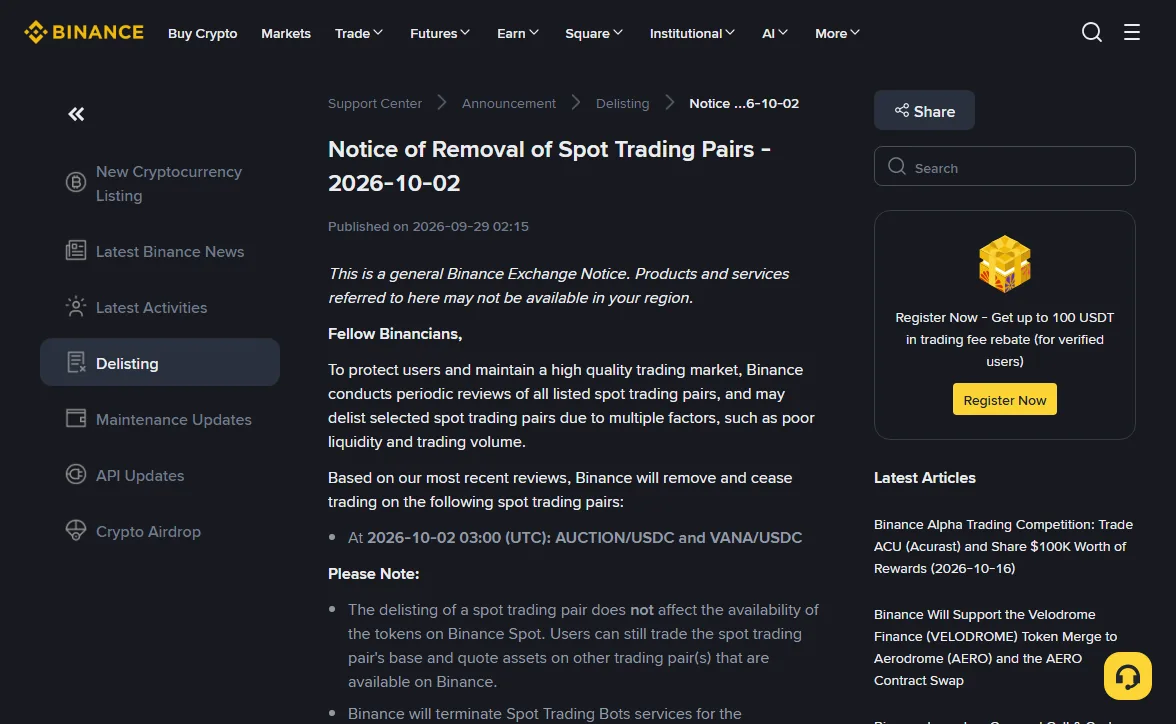This screenshot has width=1176, height=724.
Task: Click the New Cryptocurrency Listing coin icon
Action: [x=76, y=182]
